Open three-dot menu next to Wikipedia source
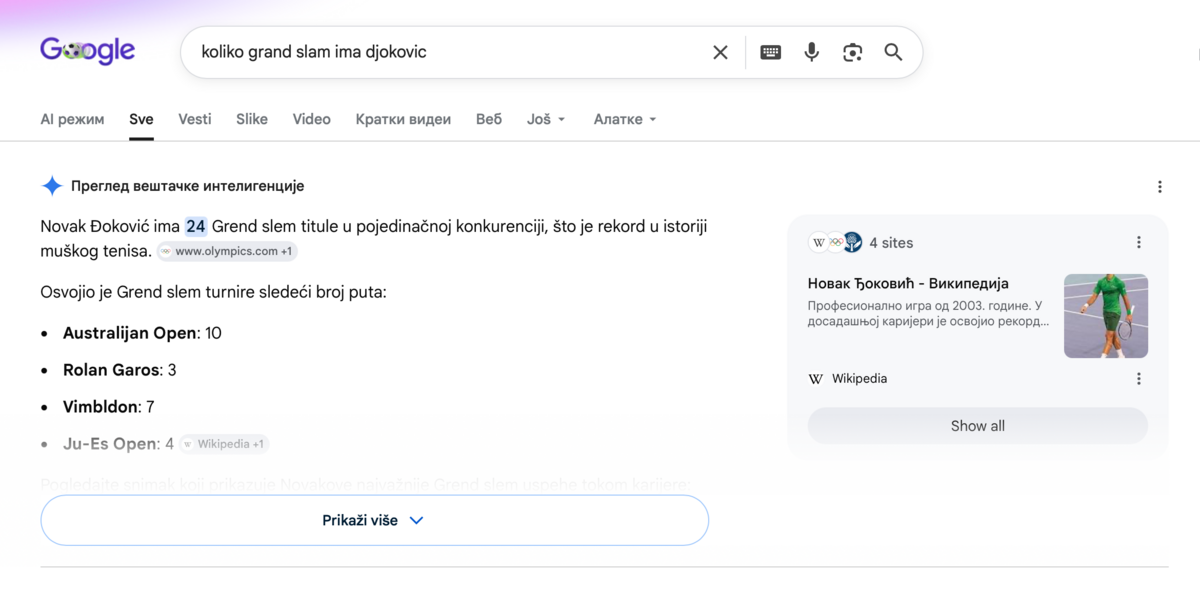 (x=1138, y=379)
